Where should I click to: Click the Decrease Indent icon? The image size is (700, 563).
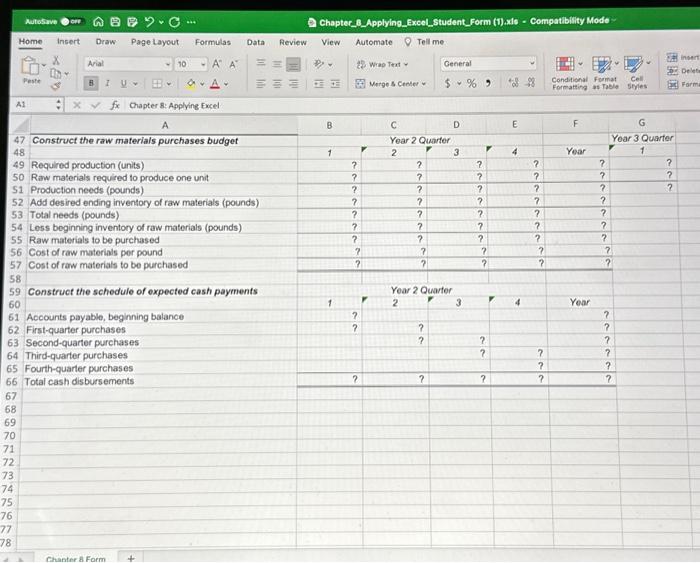[319, 83]
